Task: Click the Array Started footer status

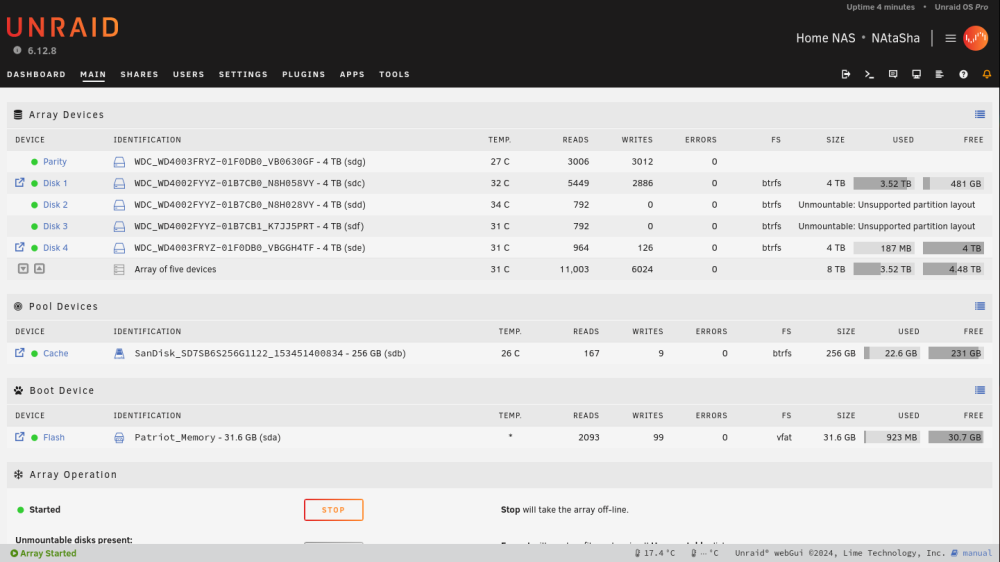Action: (43, 553)
